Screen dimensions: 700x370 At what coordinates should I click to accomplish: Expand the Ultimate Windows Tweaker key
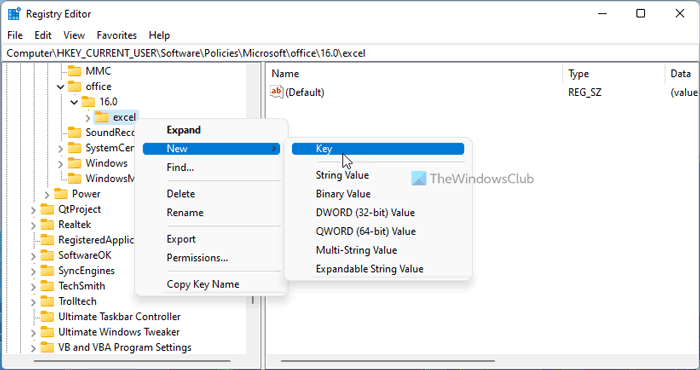(33, 333)
